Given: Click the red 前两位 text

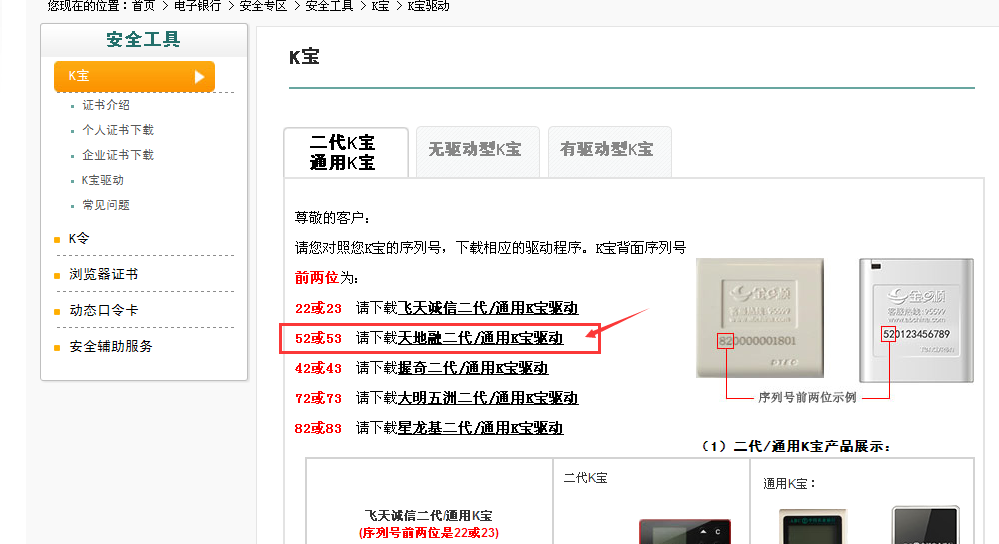Looking at the screenshot, I should tap(317, 278).
